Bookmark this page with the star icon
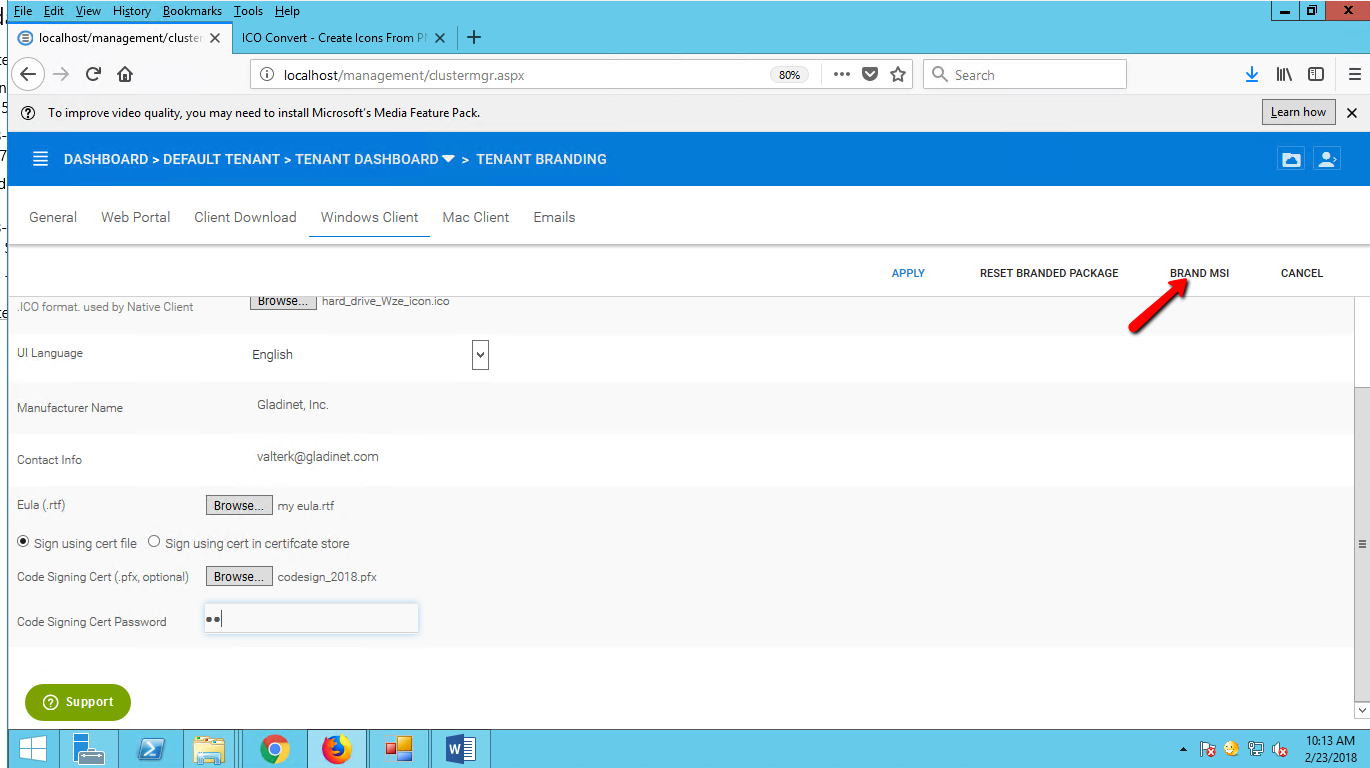Screen dimensions: 1370x768 coord(898,74)
